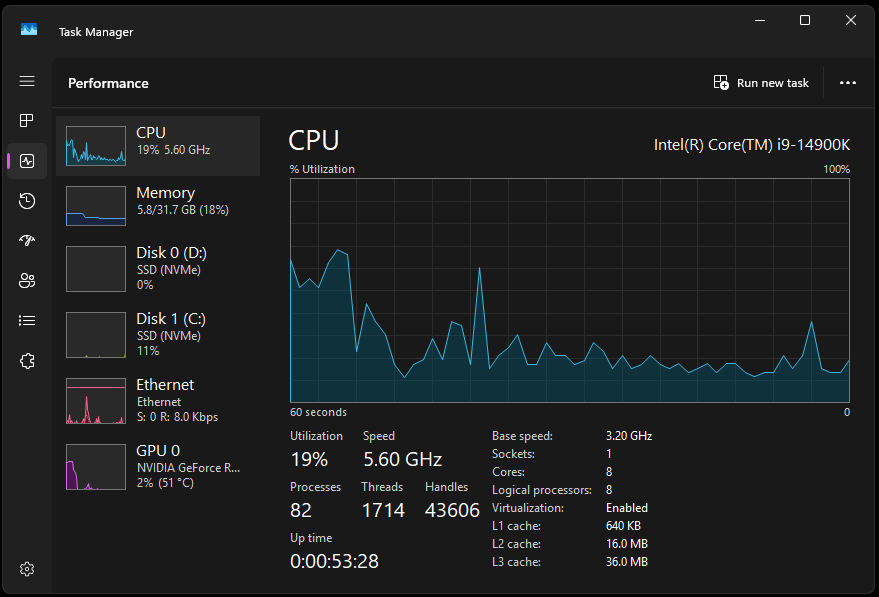Click the Disk 1 mini graph thumbnail
The width and height of the screenshot is (879, 597).
pyautogui.click(x=96, y=335)
